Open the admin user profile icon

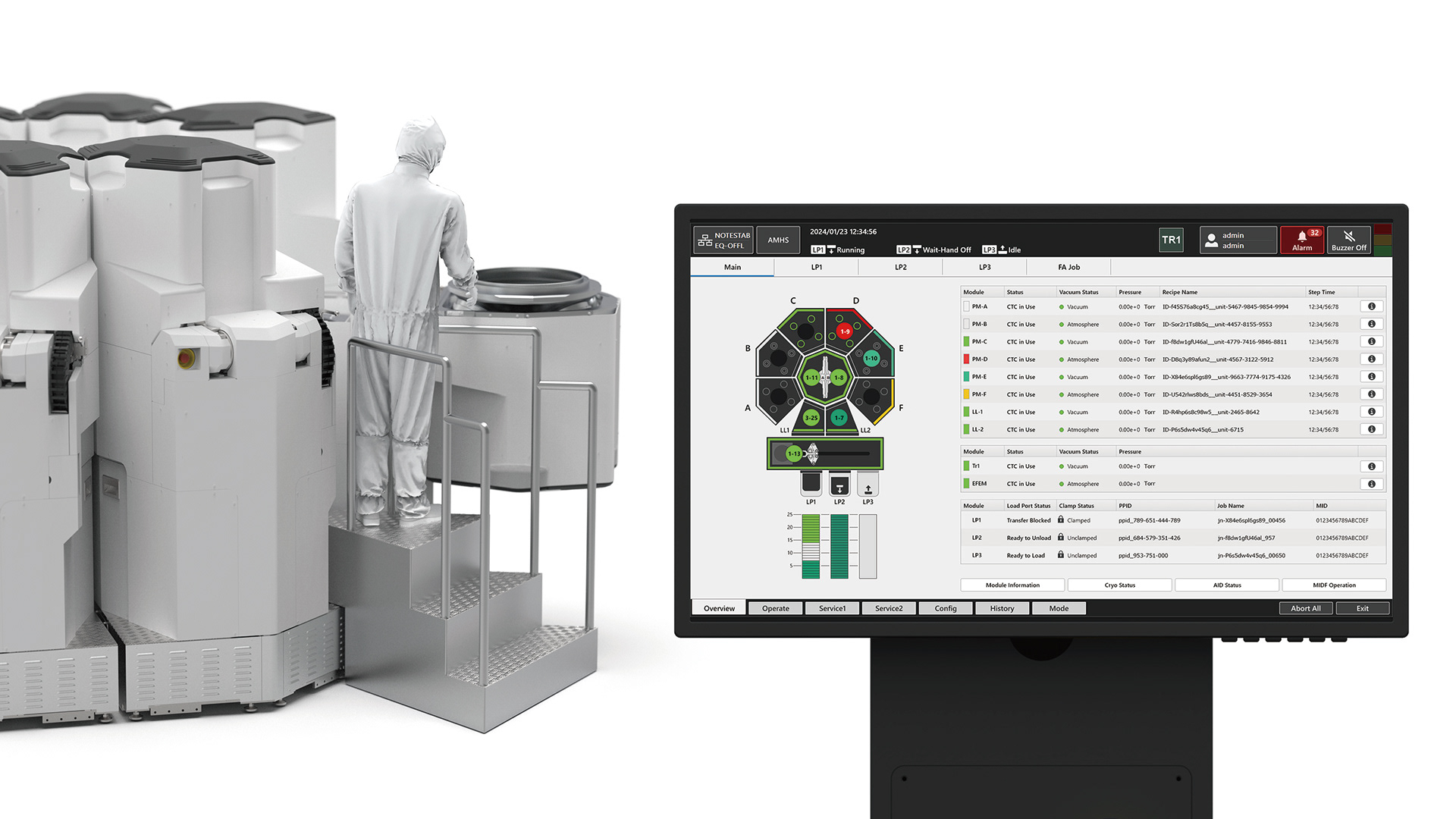1211,240
